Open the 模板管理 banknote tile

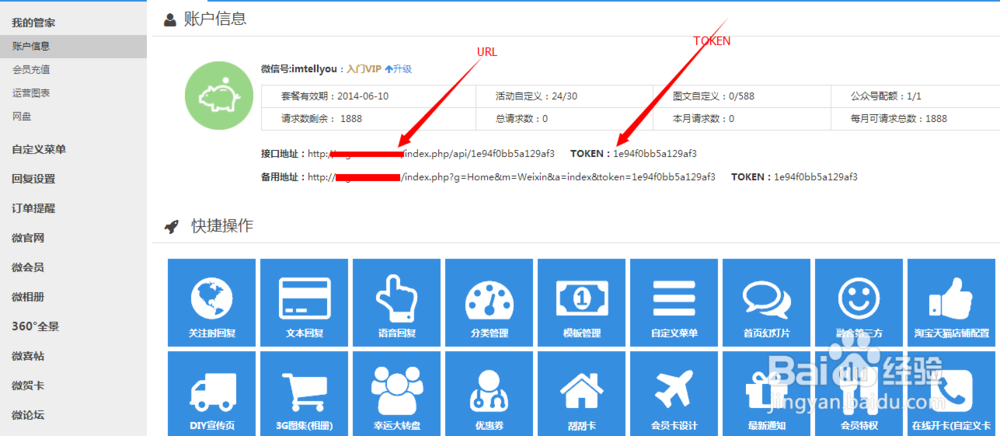[582, 303]
